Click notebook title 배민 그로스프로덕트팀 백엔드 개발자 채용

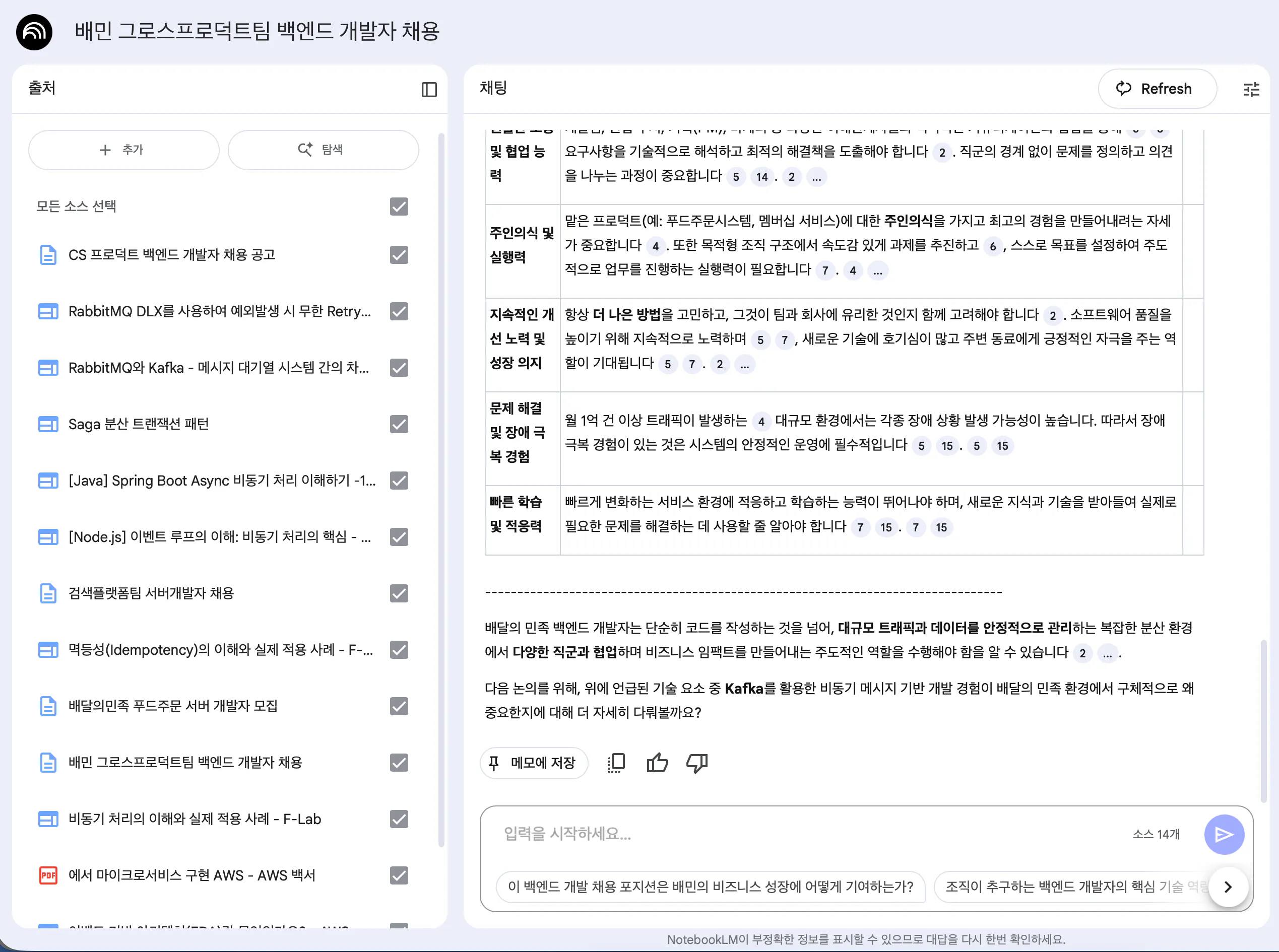tap(257, 31)
